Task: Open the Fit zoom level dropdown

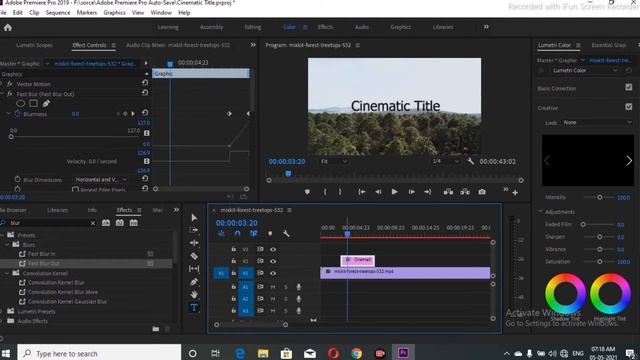Action: (x=333, y=161)
